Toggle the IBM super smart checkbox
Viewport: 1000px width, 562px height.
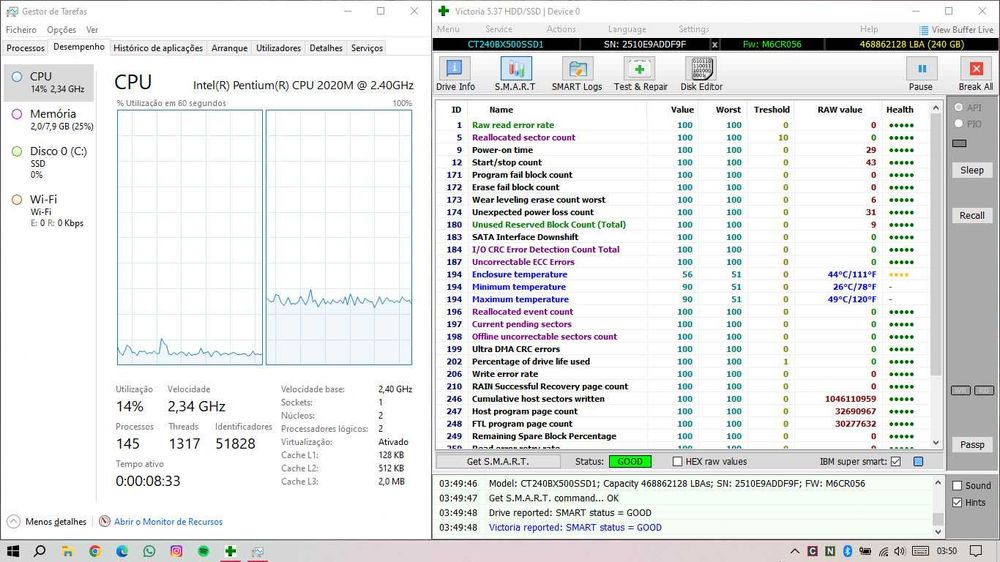click(x=895, y=461)
